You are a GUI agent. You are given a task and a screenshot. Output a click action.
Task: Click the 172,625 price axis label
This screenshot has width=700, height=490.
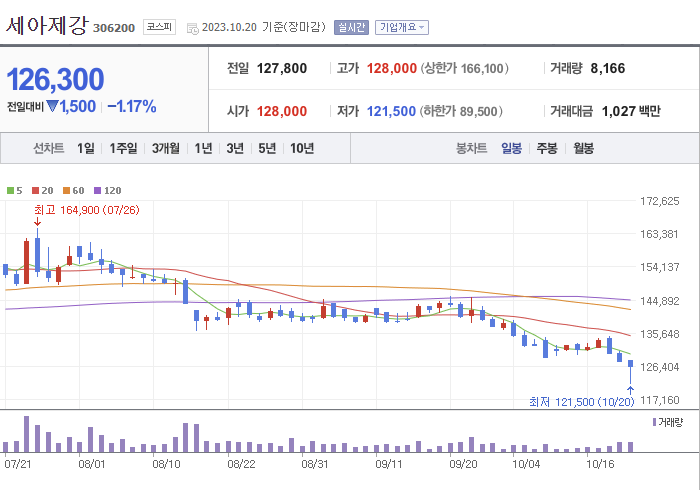[x=659, y=201]
